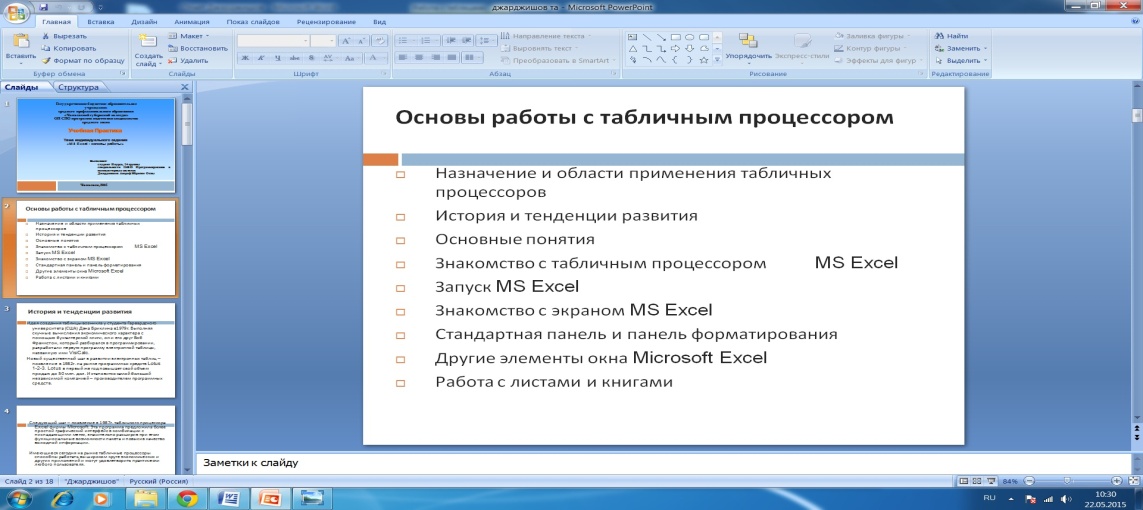Select the text box shape icon

[x=633, y=36]
